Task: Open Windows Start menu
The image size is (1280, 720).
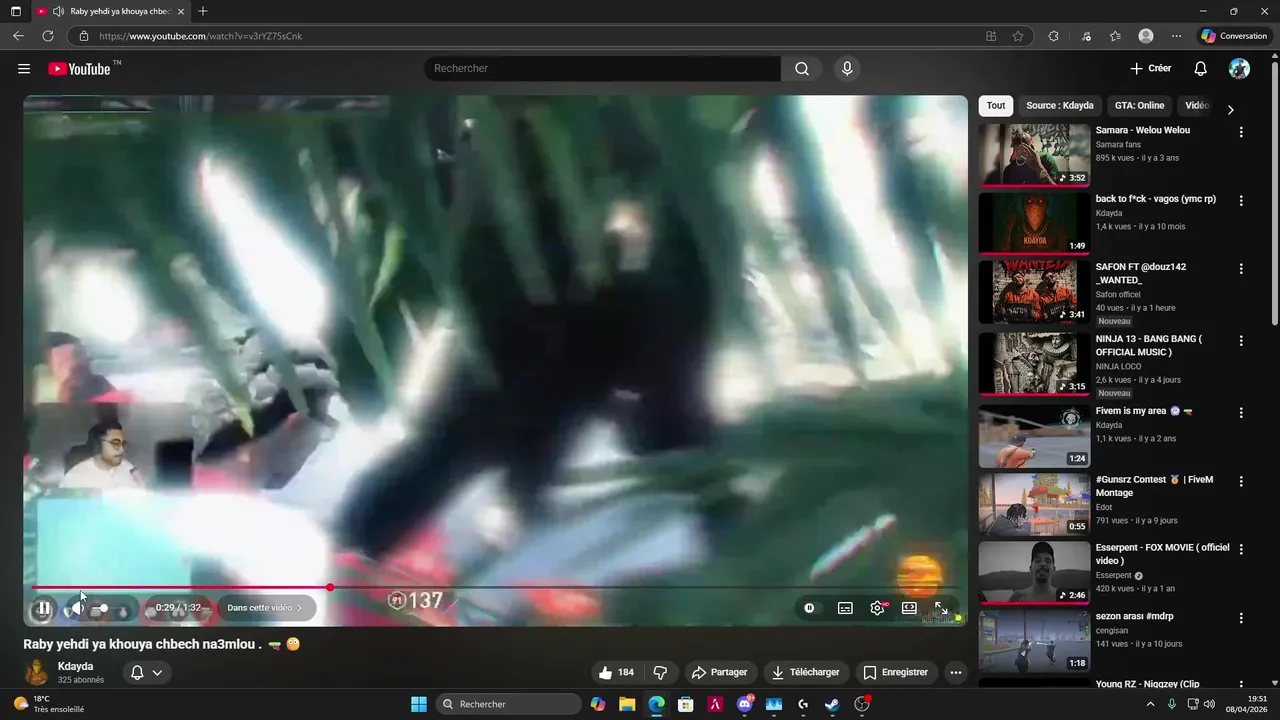Action: (419, 704)
